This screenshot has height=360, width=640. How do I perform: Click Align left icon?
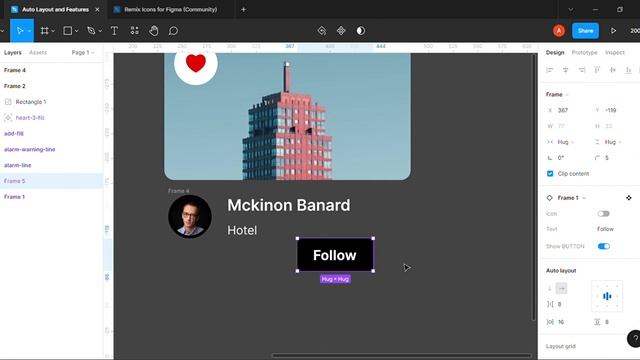549,70
